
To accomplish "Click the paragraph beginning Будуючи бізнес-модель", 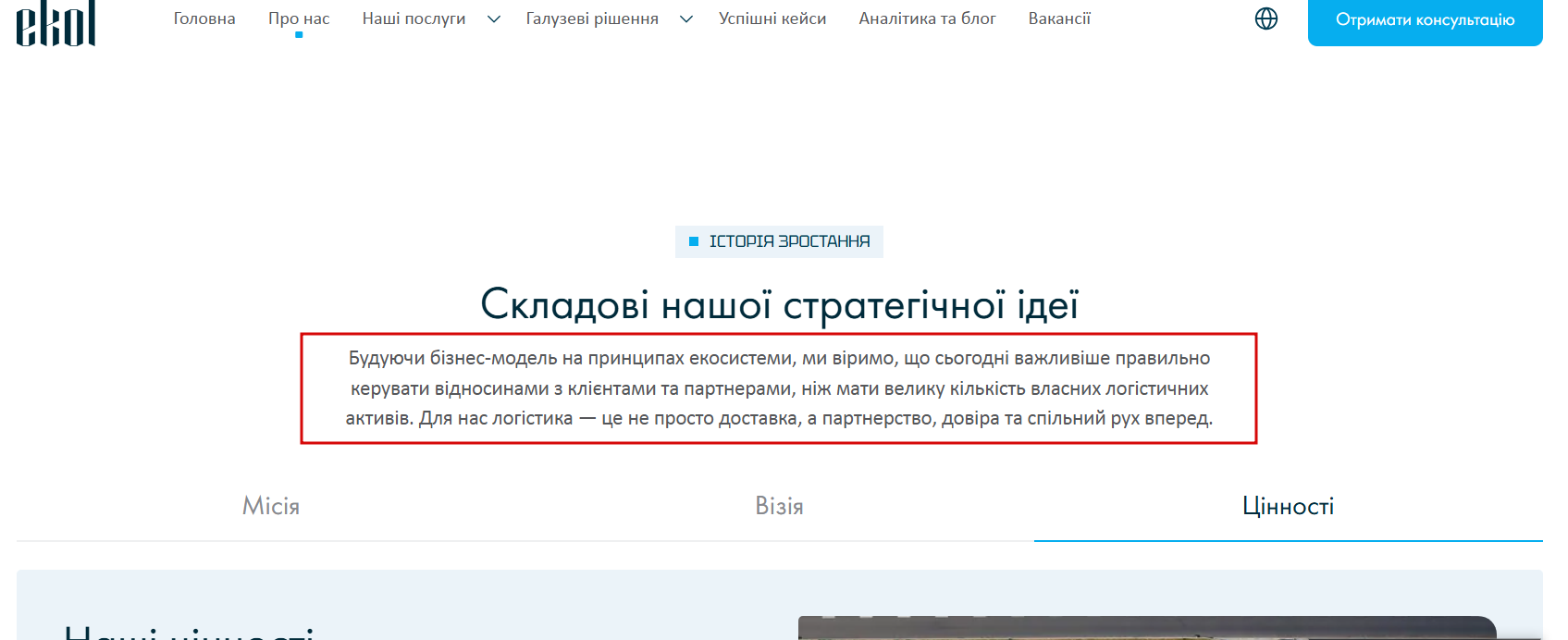I will 779,388.
